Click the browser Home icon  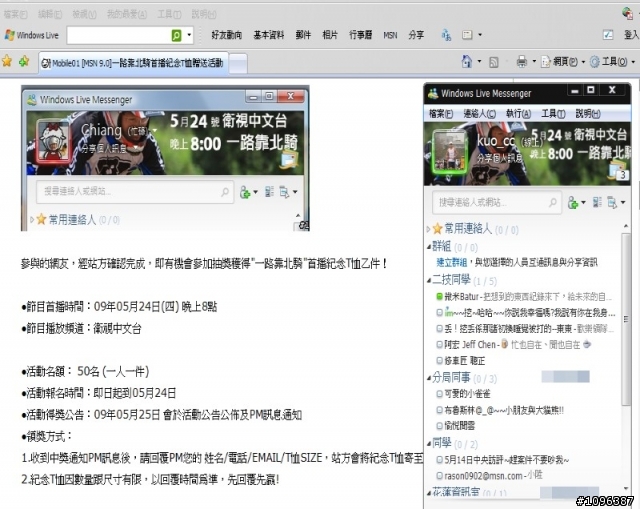[467, 62]
